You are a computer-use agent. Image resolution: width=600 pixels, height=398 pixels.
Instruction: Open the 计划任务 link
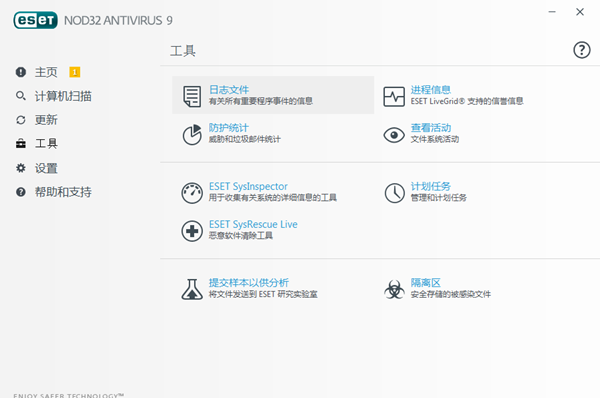pyautogui.click(x=430, y=186)
